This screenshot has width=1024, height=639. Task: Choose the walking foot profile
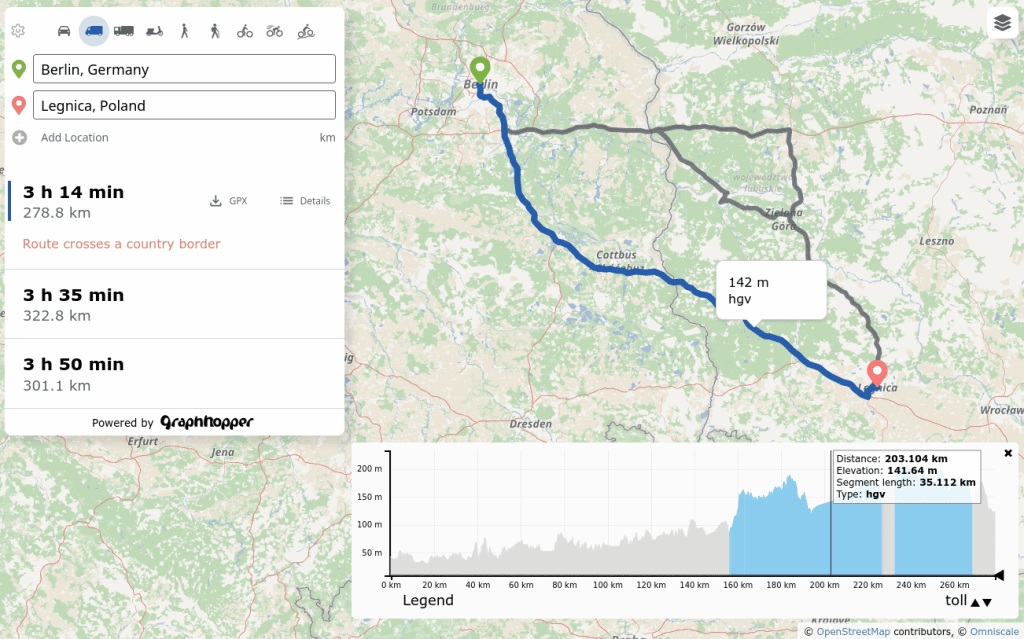[x=184, y=31]
